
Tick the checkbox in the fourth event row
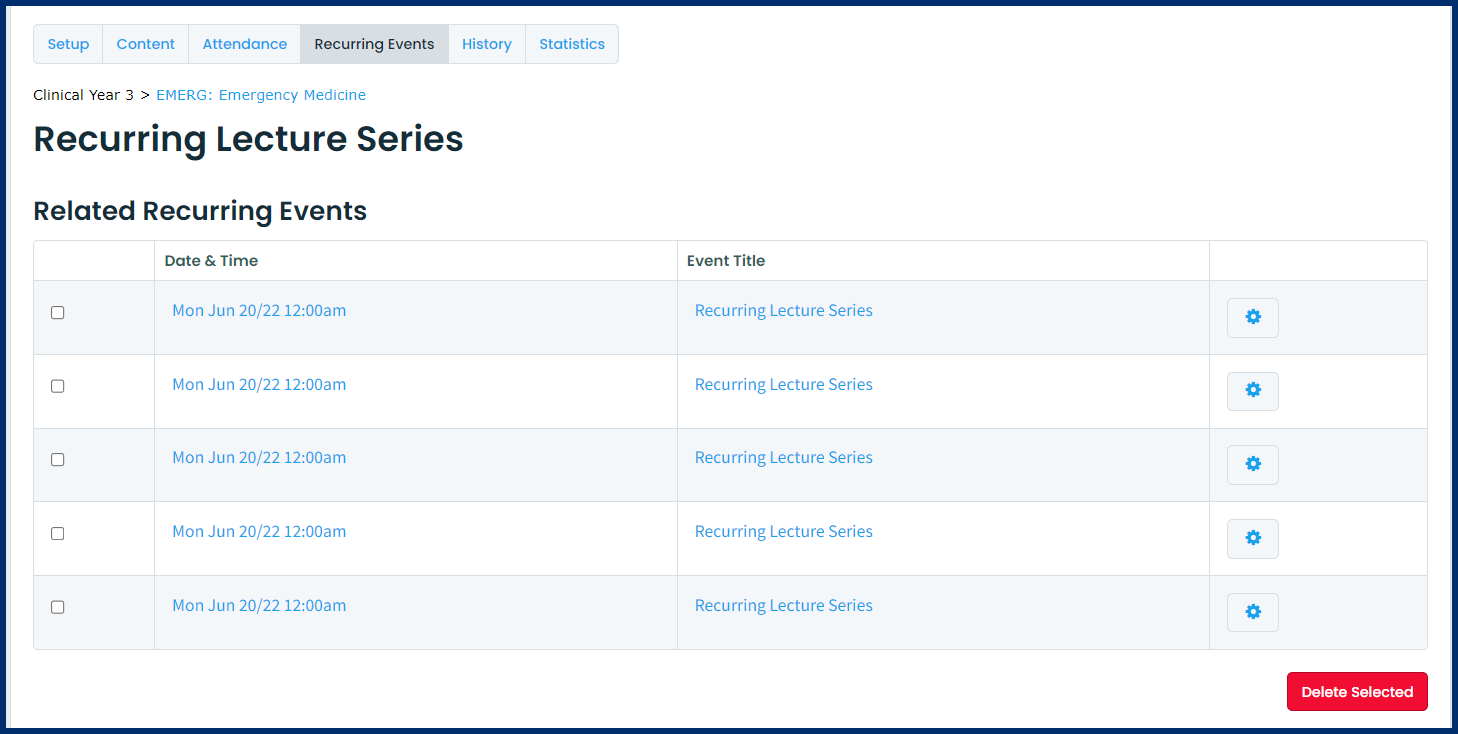58,533
